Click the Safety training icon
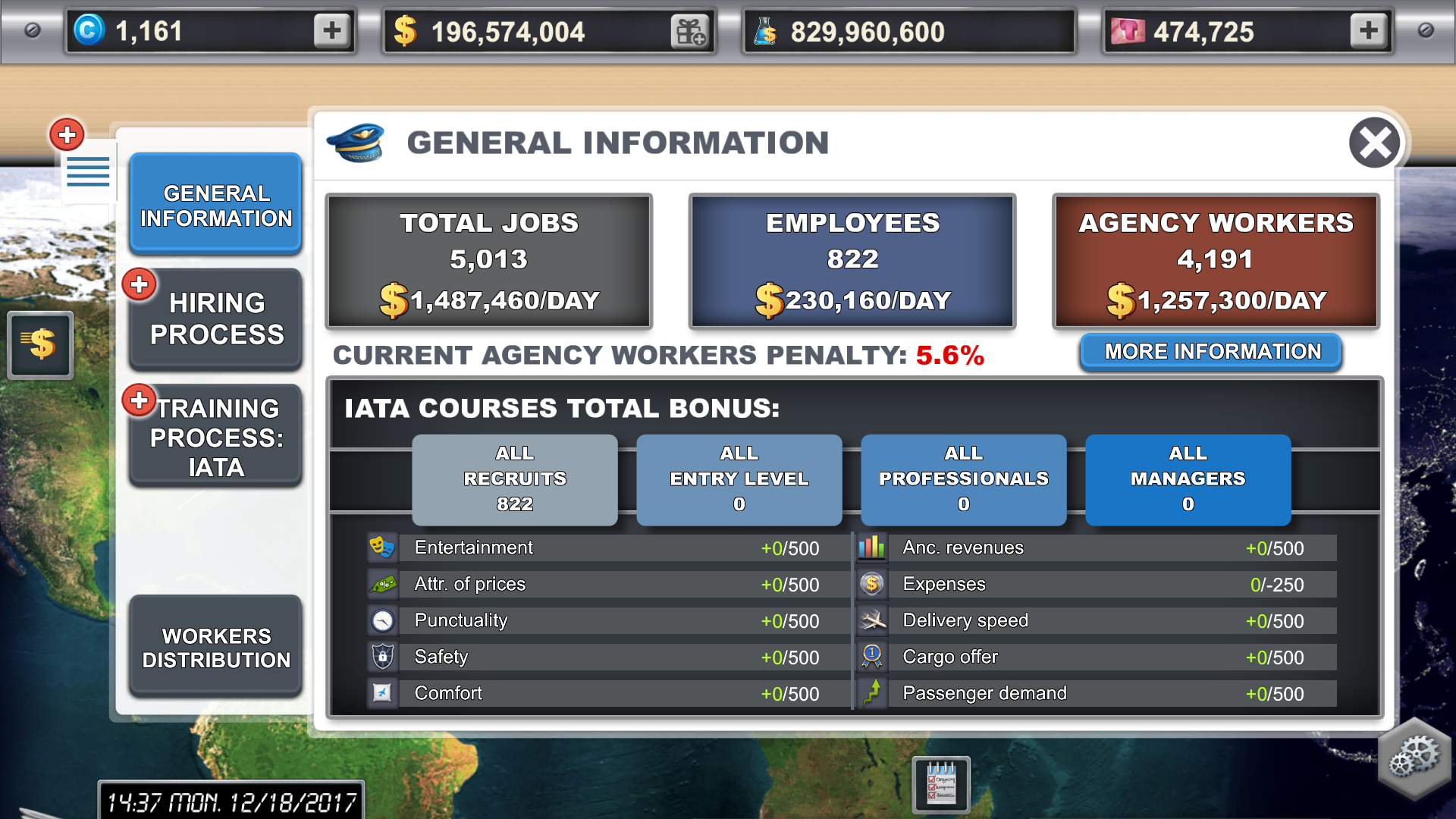 coord(383,657)
